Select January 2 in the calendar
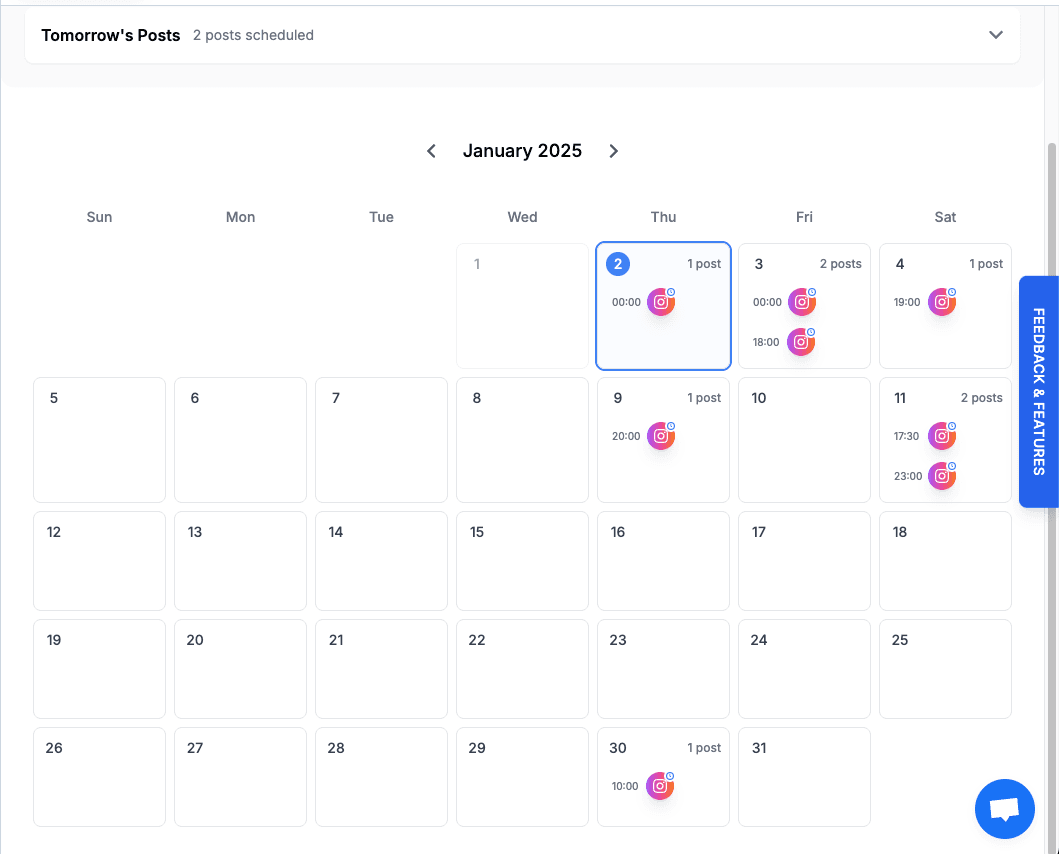Image resolution: width=1059 pixels, height=854 pixels. (663, 305)
